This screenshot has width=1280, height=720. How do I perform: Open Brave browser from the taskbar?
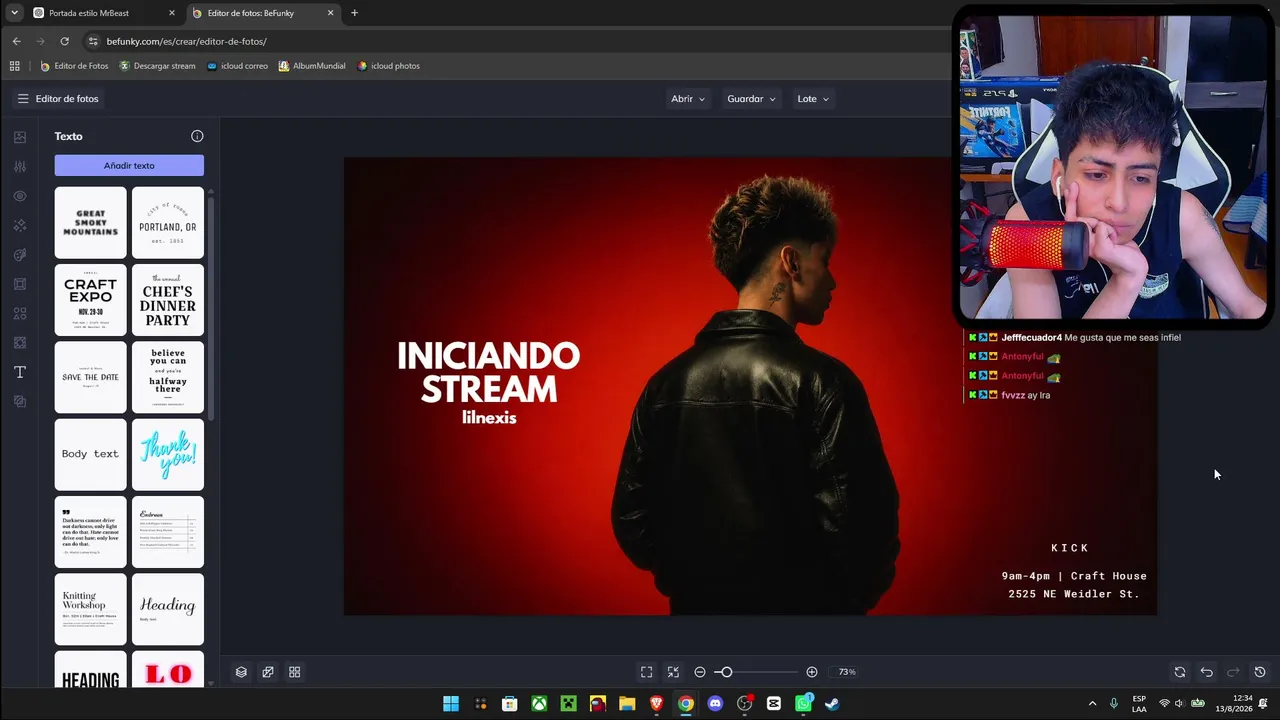click(x=656, y=704)
